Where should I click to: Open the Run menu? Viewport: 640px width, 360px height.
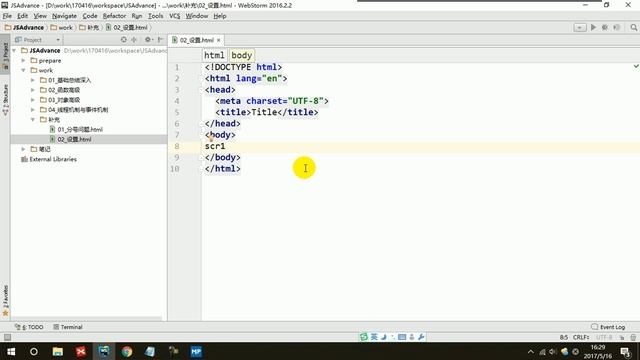click(x=137, y=16)
